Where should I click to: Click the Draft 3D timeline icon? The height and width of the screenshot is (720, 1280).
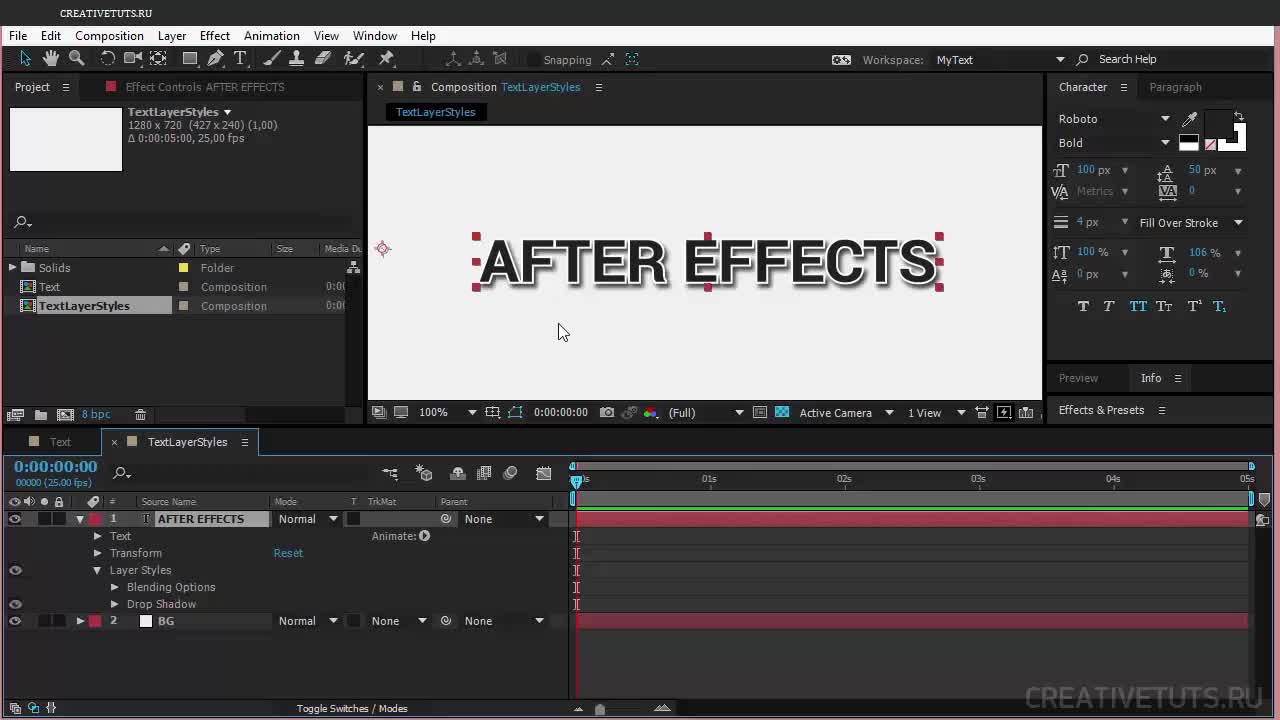pyautogui.click(x=424, y=473)
